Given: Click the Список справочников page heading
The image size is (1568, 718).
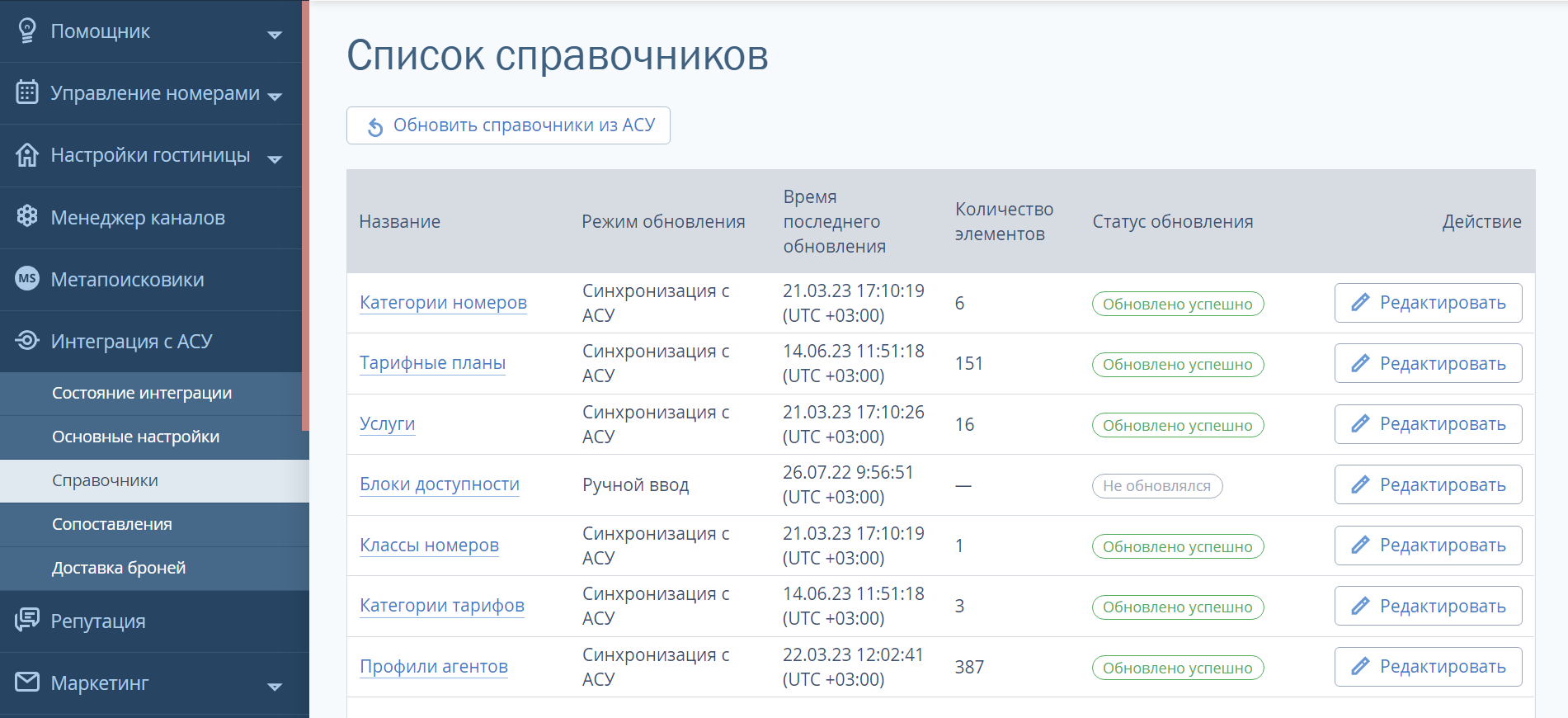Looking at the screenshot, I should point(557,56).
